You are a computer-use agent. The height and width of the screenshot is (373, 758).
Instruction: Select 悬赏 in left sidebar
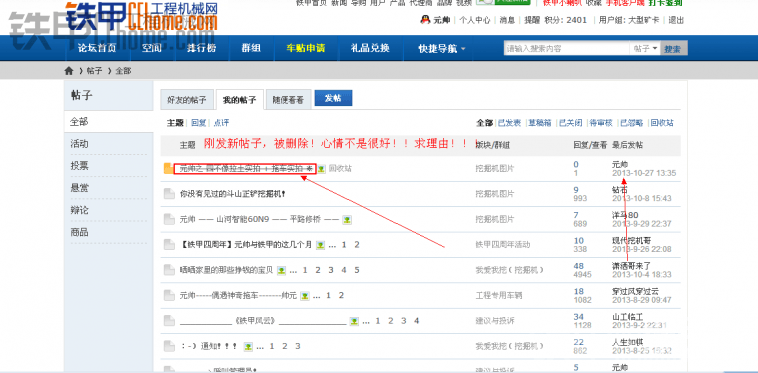(79, 188)
